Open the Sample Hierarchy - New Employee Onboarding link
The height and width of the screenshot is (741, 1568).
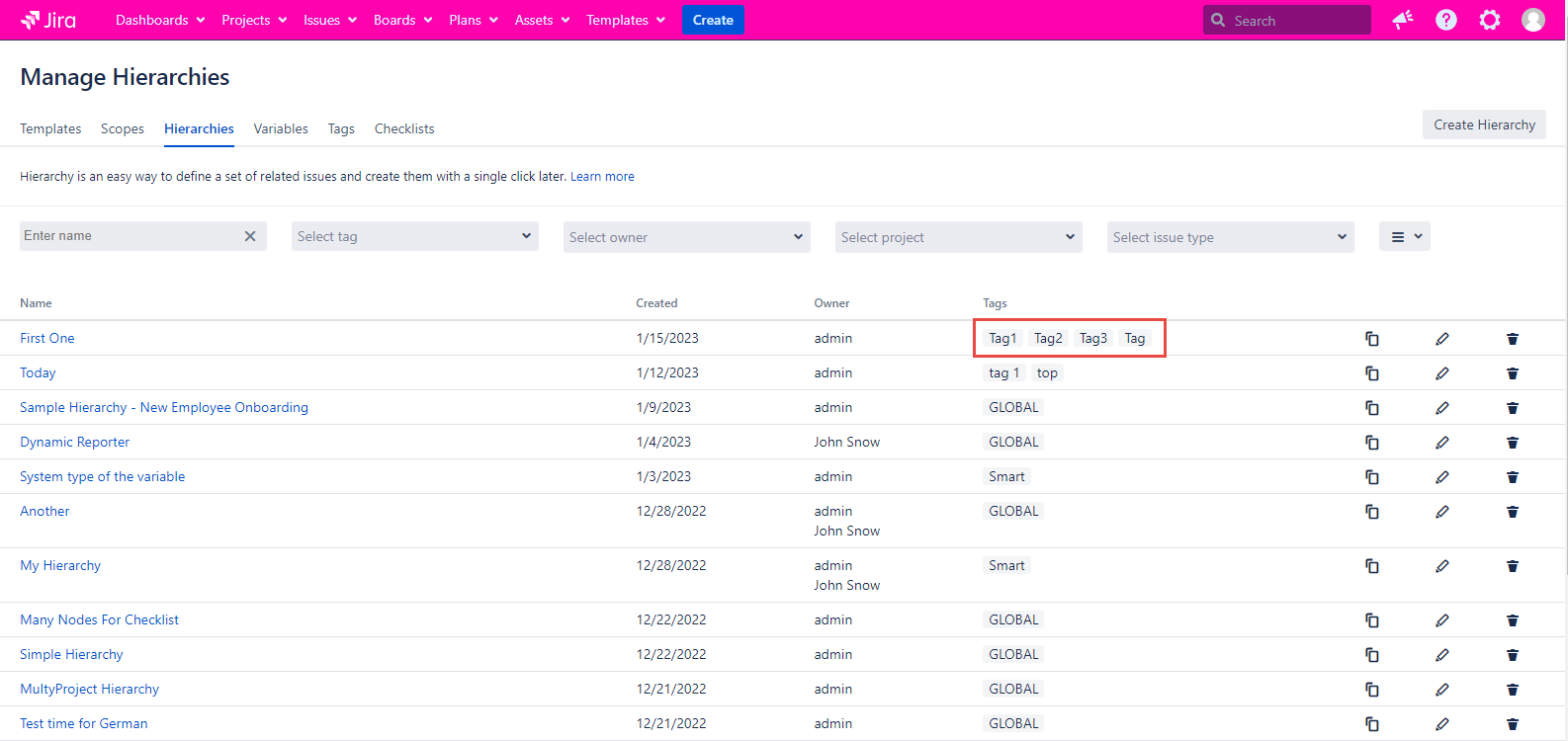164,407
